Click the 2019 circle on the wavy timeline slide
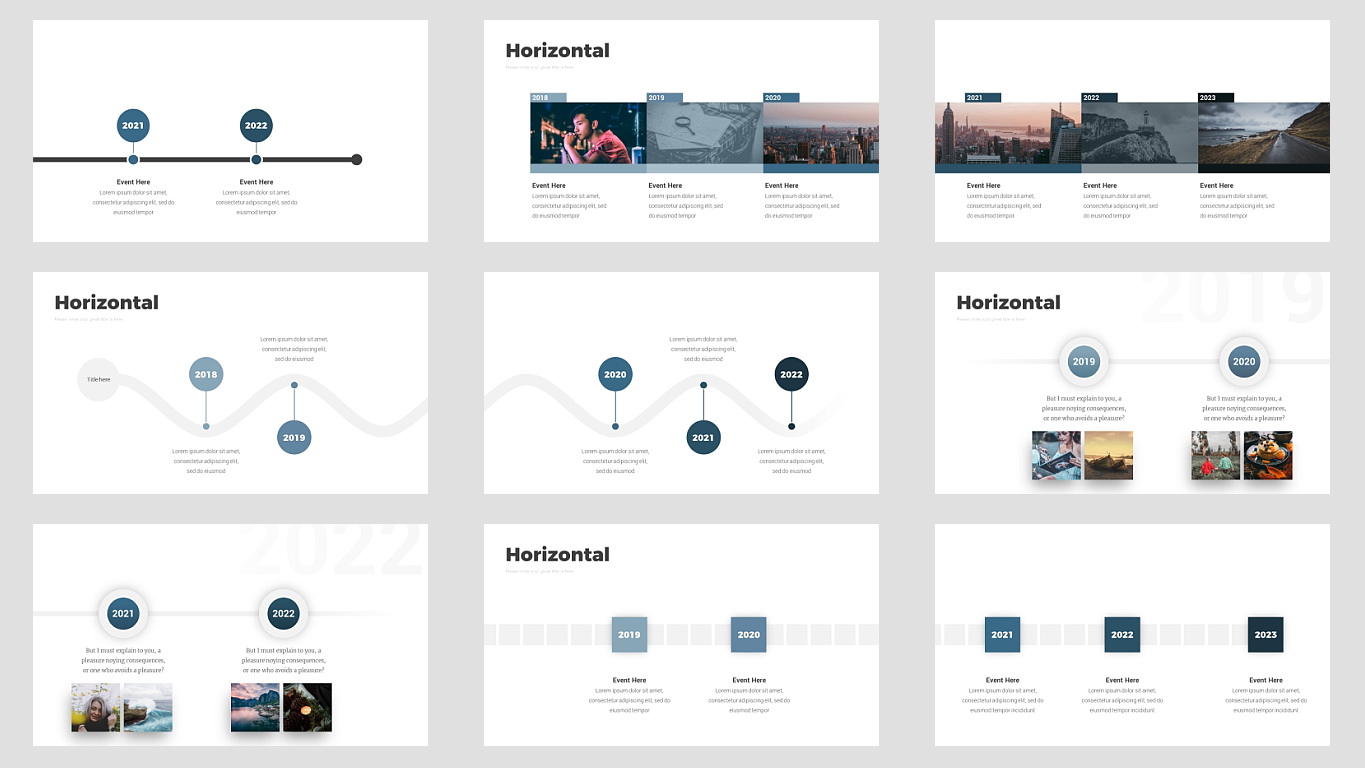This screenshot has width=1365, height=768. 295,437
